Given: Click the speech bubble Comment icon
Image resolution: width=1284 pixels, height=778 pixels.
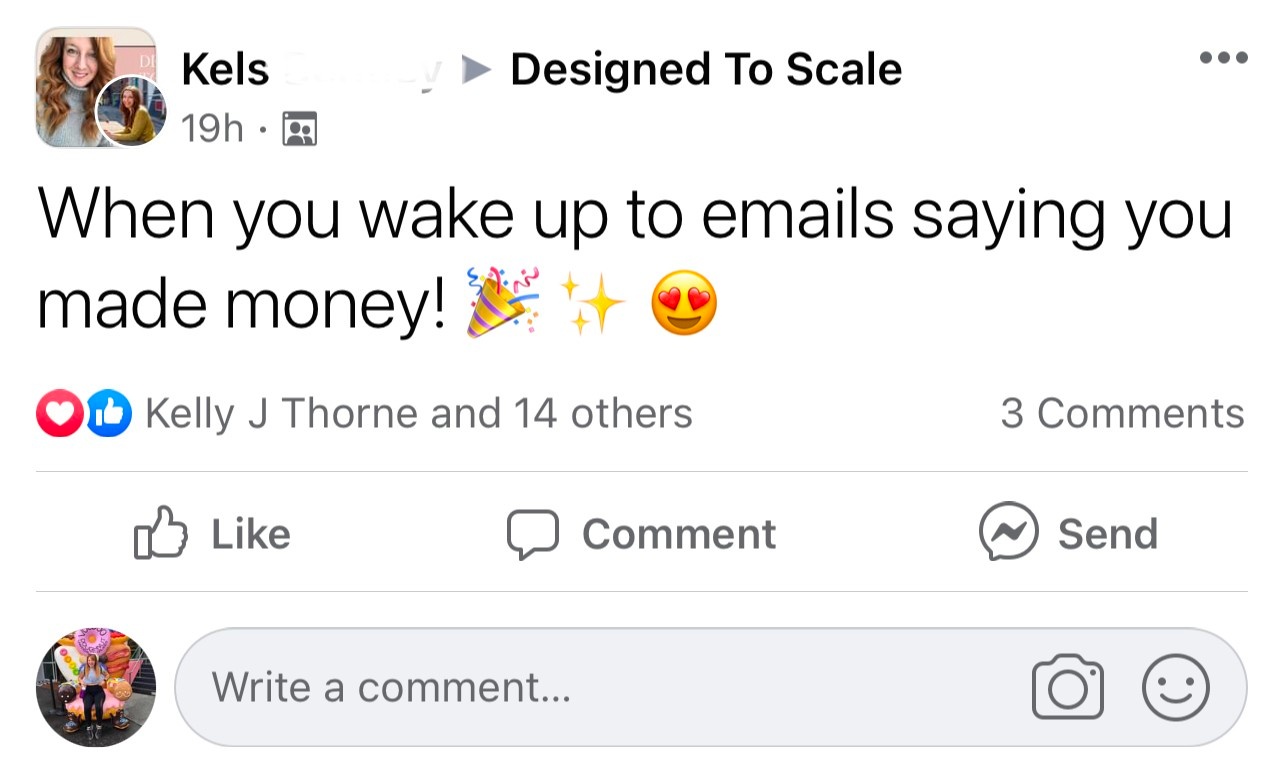Looking at the screenshot, I should [x=531, y=533].
